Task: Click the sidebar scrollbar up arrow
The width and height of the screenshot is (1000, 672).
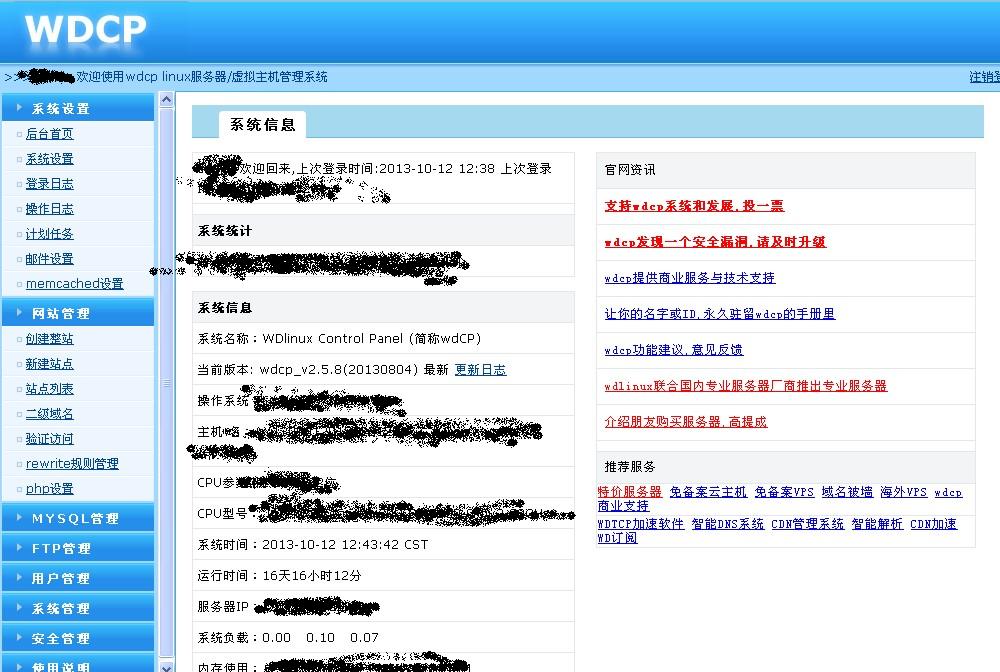Action: pos(166,99)
